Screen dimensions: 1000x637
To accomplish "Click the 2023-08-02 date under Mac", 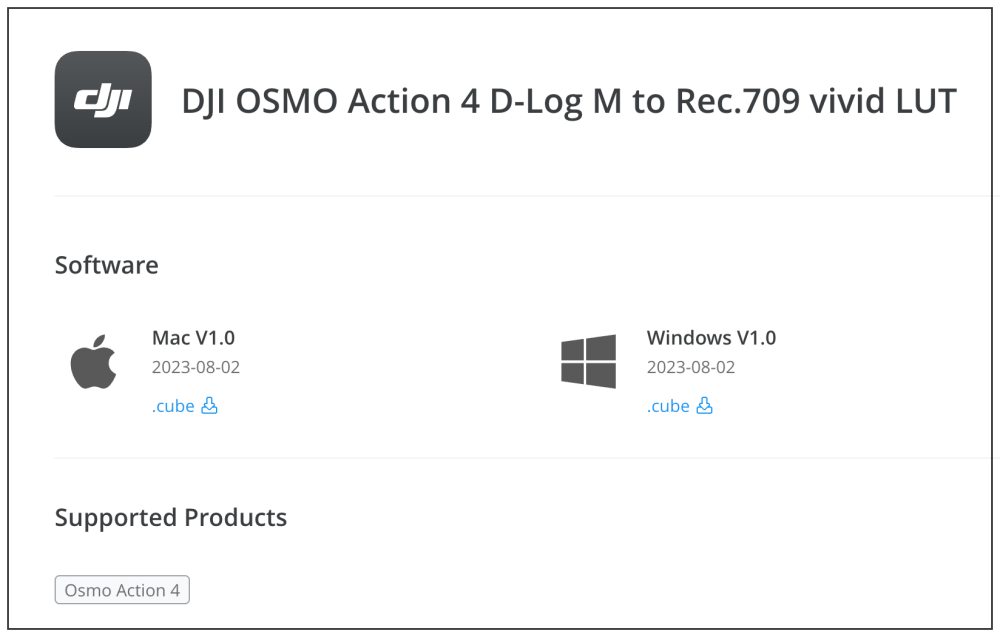I will (x=196, y=367).
